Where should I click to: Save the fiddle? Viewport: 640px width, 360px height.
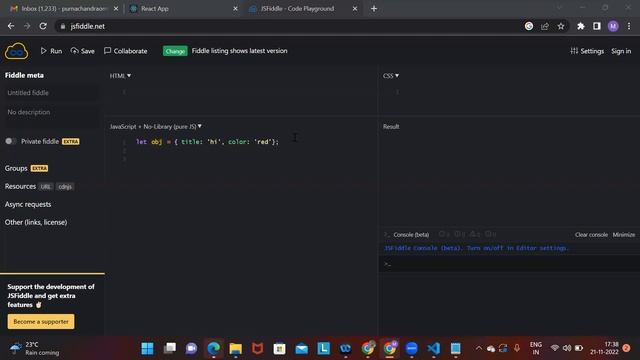point(82,51)
